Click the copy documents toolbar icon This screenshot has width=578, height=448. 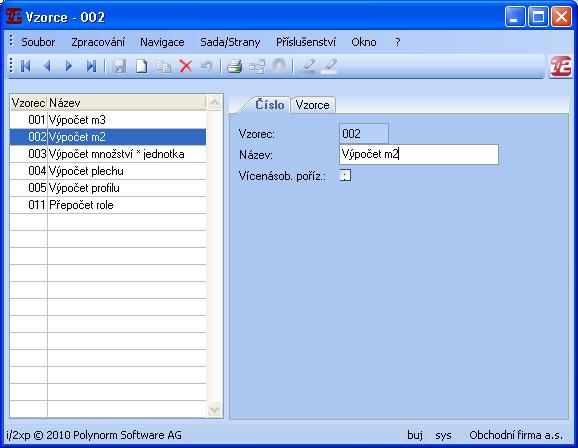[163, 66]
